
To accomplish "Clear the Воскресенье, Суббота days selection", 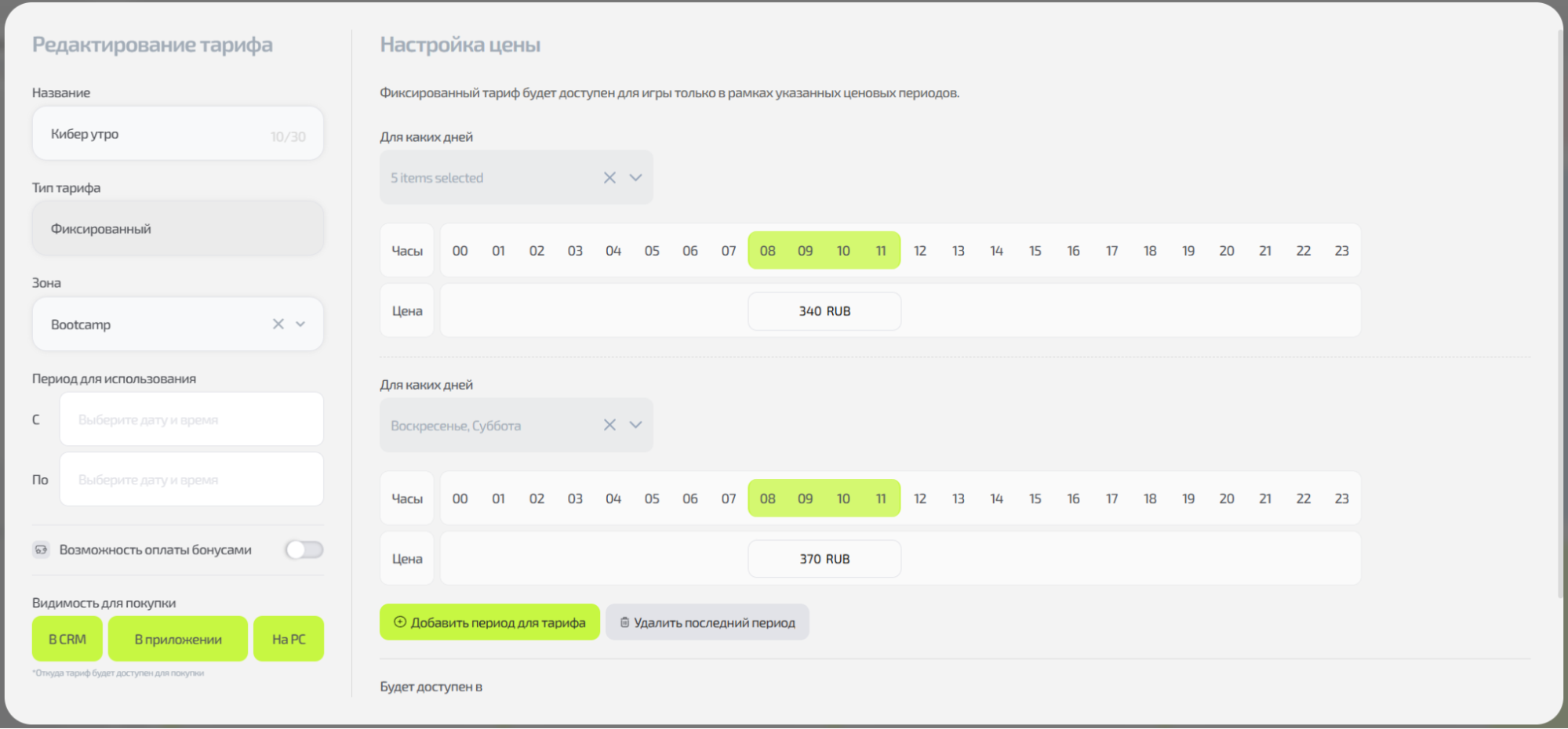I will (x=609, y=425).
